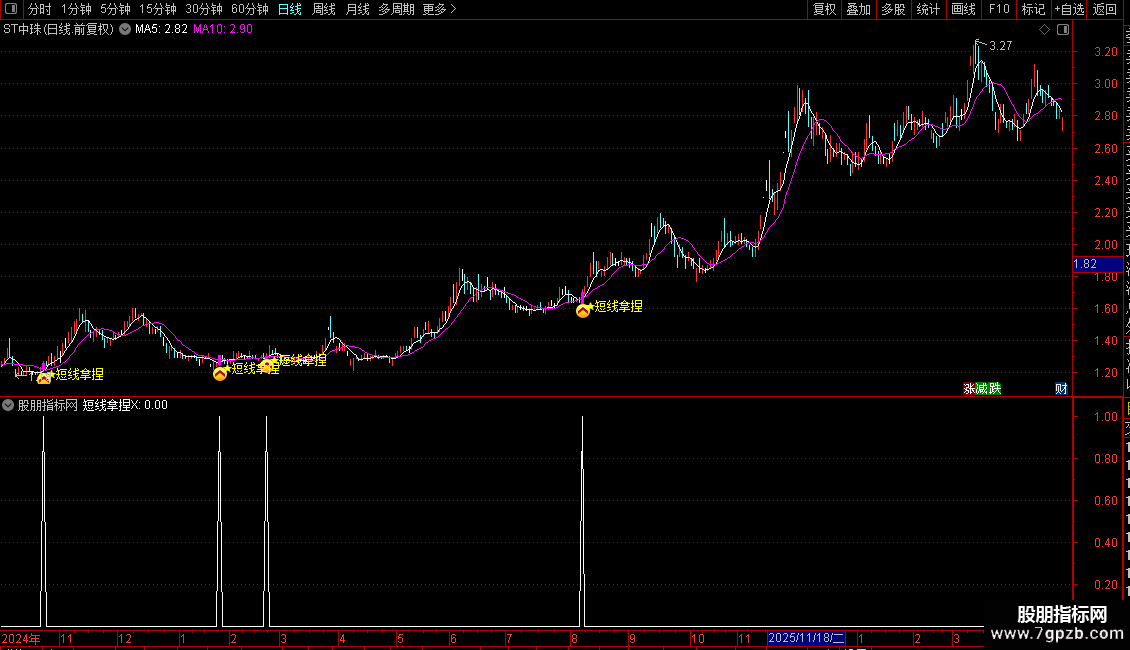Select the 1分钟 period tab
1130x650 pixels.
coord(76,9)
